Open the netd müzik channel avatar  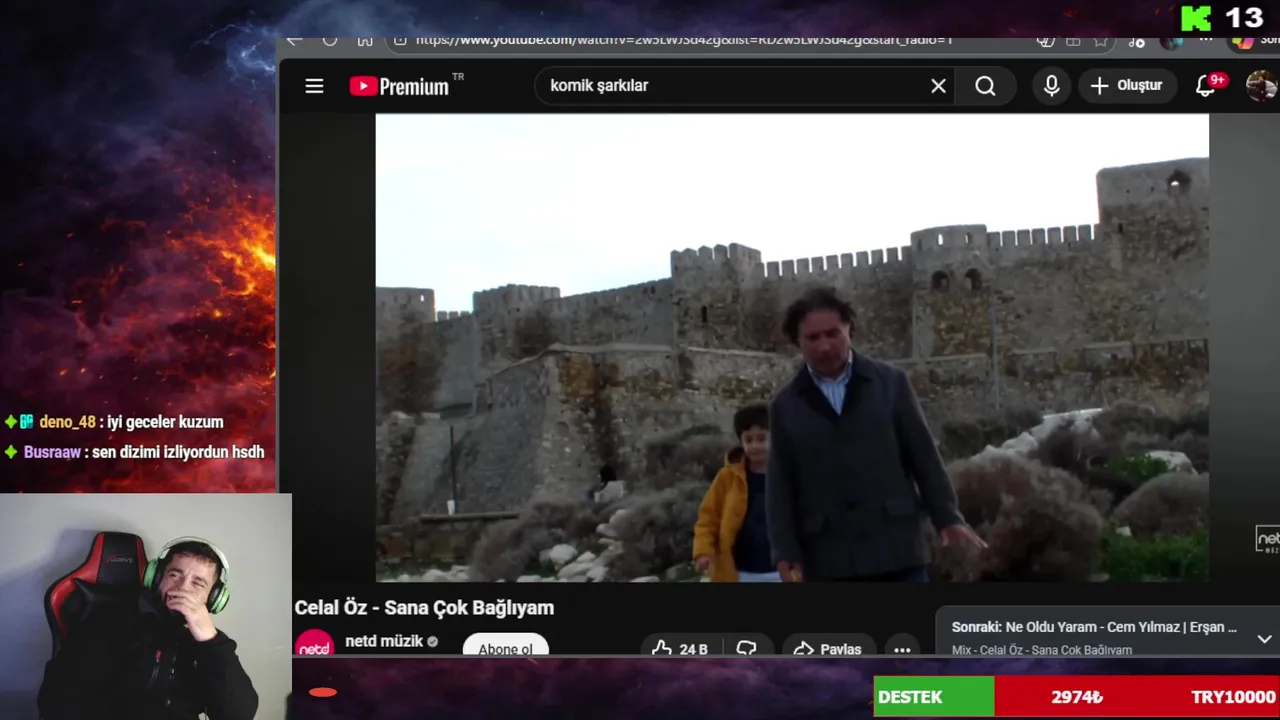(x=314, y=643)
